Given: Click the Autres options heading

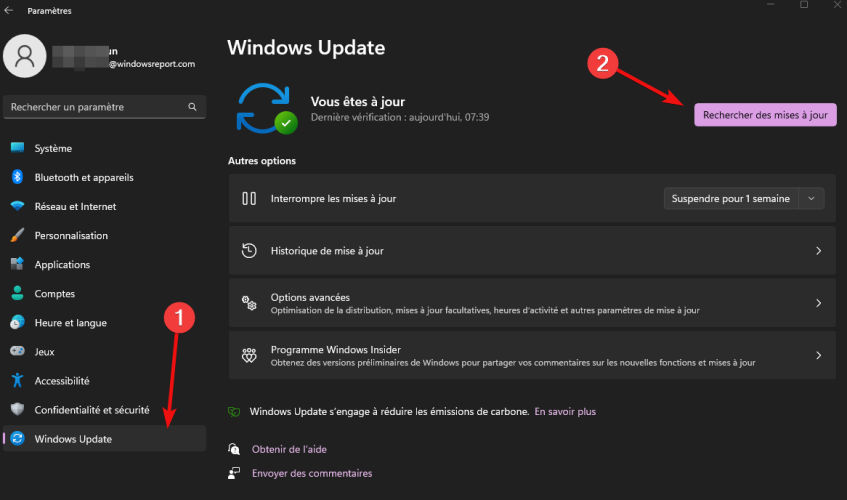Looking at the screenshot, I should 261,161.
